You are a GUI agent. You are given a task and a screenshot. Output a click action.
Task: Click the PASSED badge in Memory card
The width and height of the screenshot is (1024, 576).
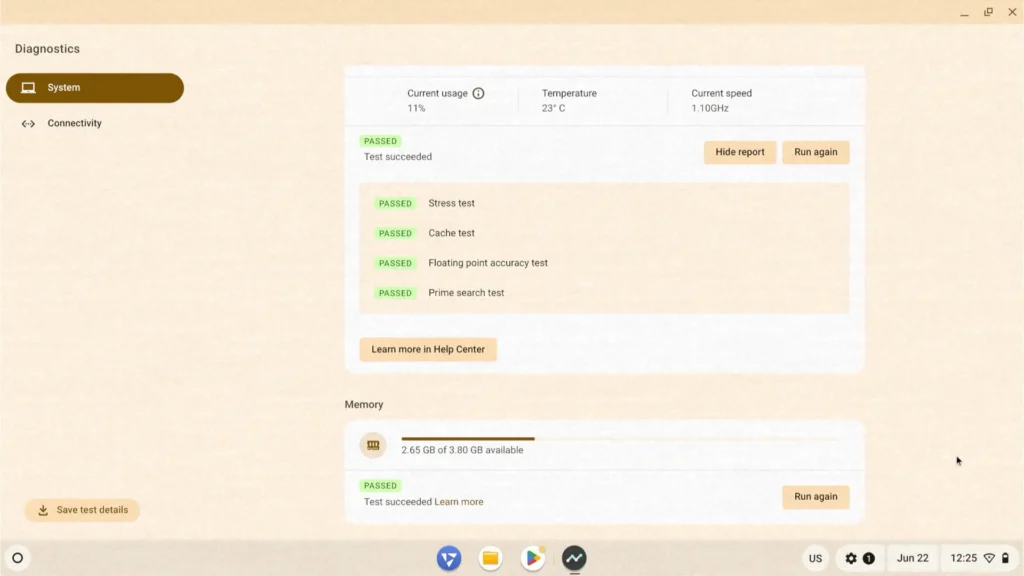coord(380,486)
